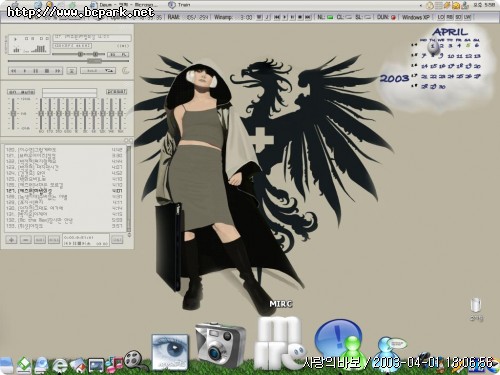Click the RB button in top info bar
This screenshot has width=500, height=375.
point(450,17)
